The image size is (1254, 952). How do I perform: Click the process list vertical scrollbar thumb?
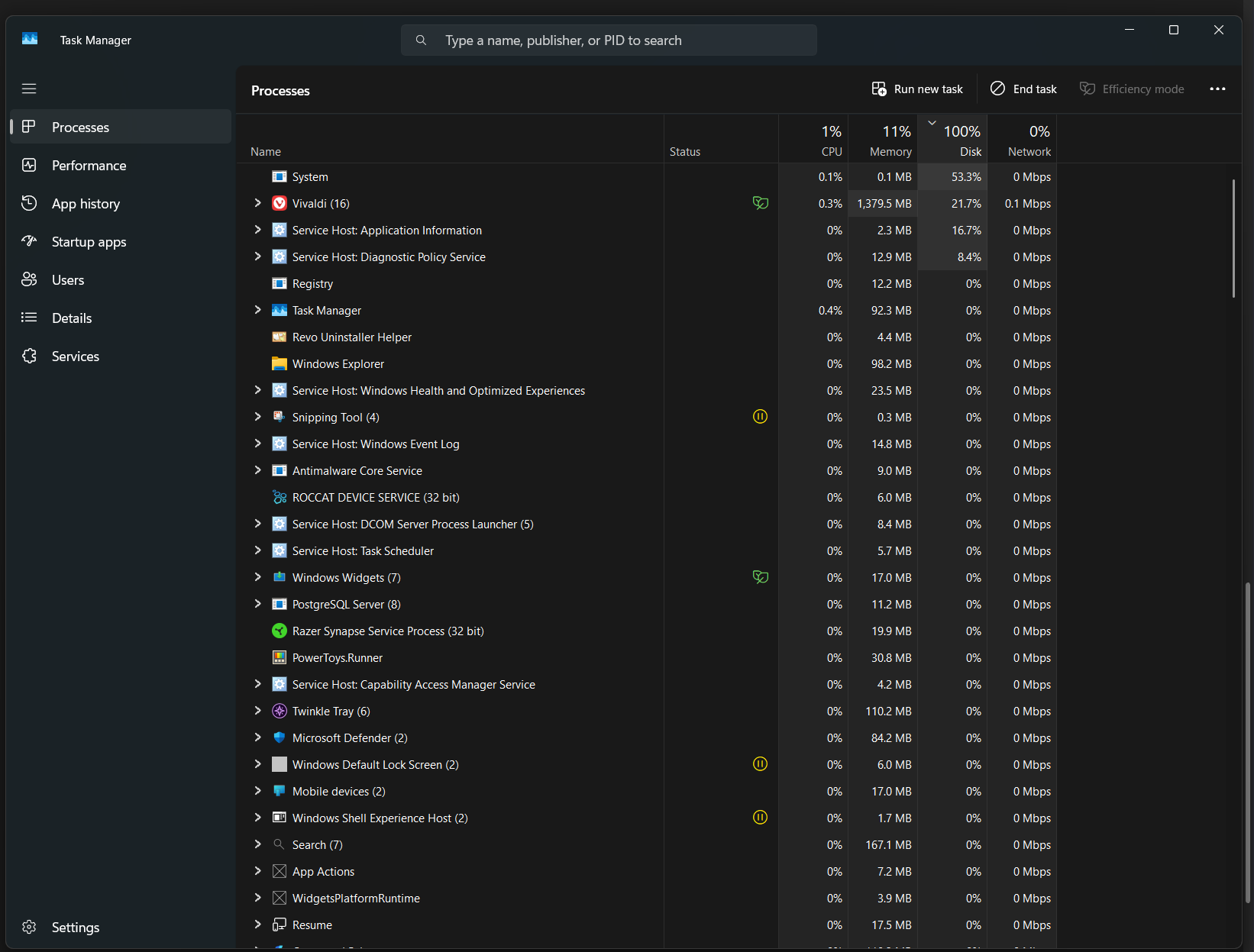coord(1233,238)
